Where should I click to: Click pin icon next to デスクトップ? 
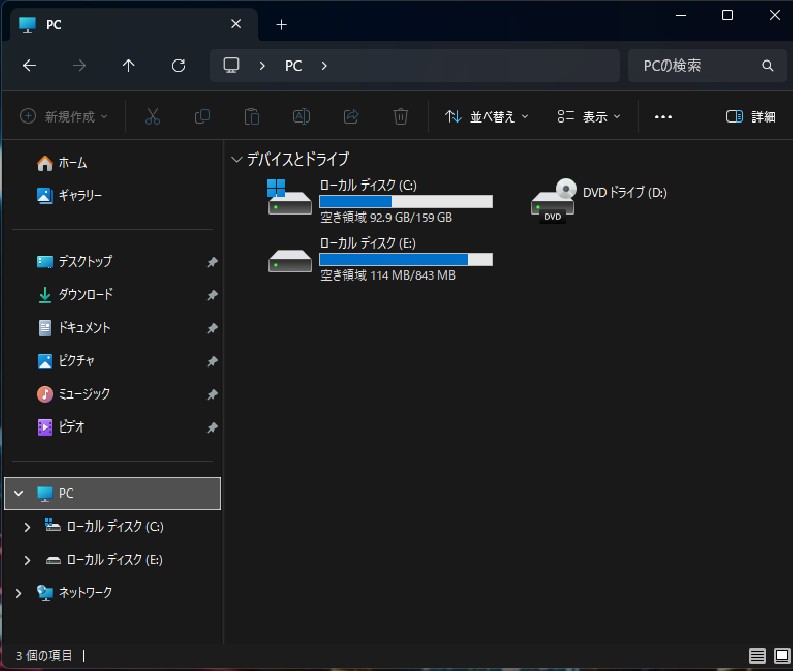click(212, 262)
